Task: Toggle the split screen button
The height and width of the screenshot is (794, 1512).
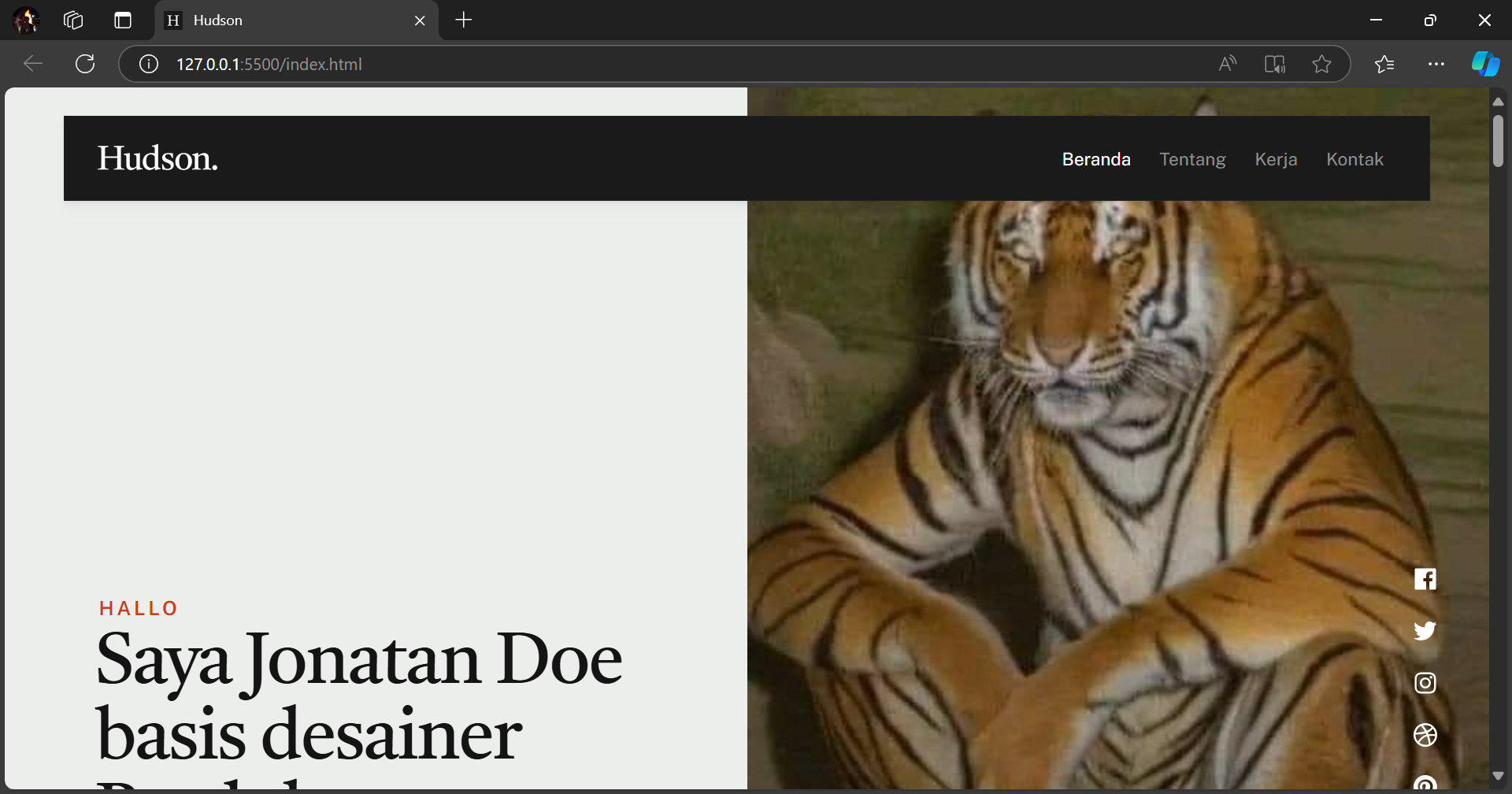Action: [1274, 64]
